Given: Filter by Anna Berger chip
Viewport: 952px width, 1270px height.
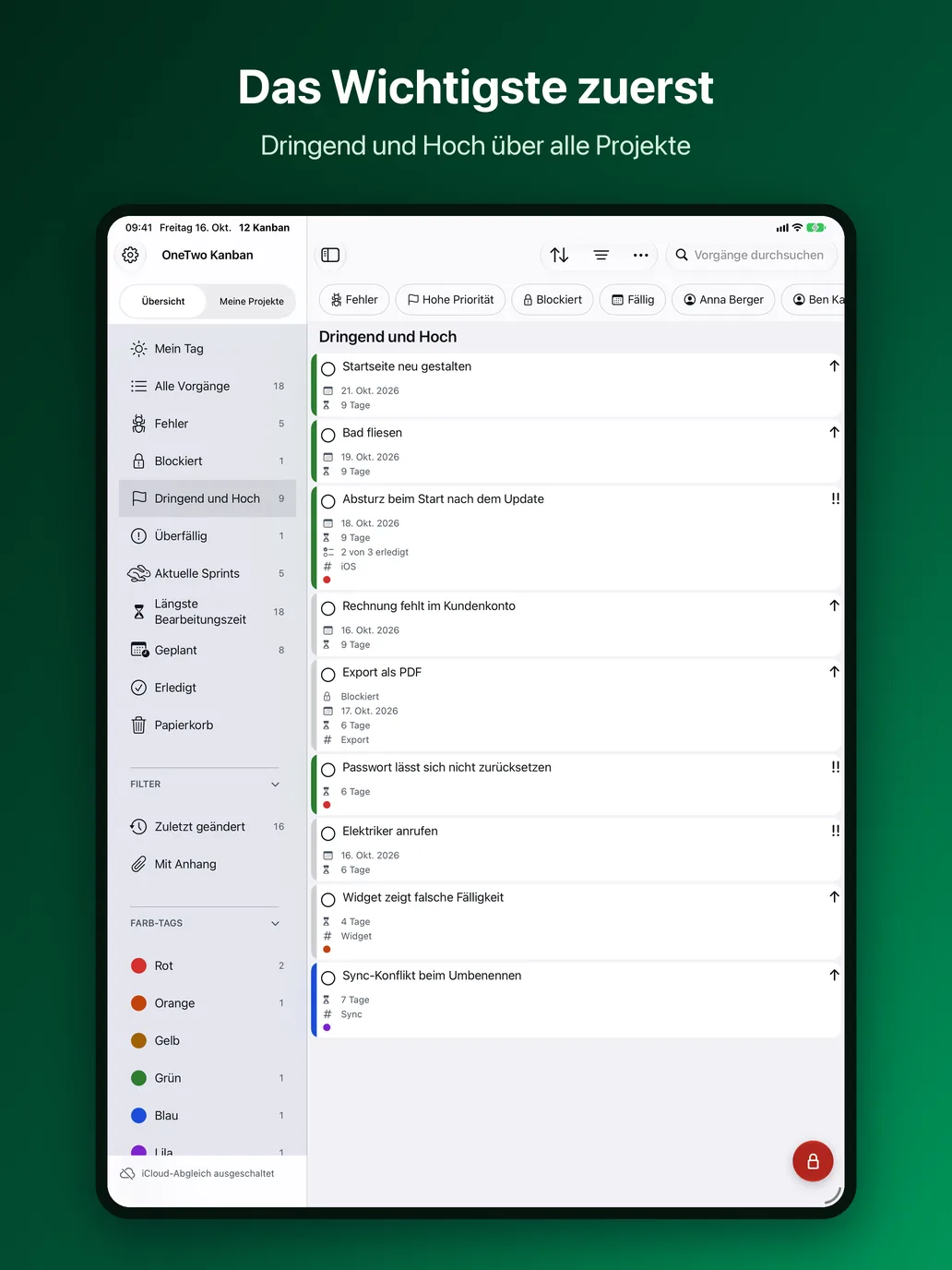Looking at the screenshot, I should click(723, 299).
